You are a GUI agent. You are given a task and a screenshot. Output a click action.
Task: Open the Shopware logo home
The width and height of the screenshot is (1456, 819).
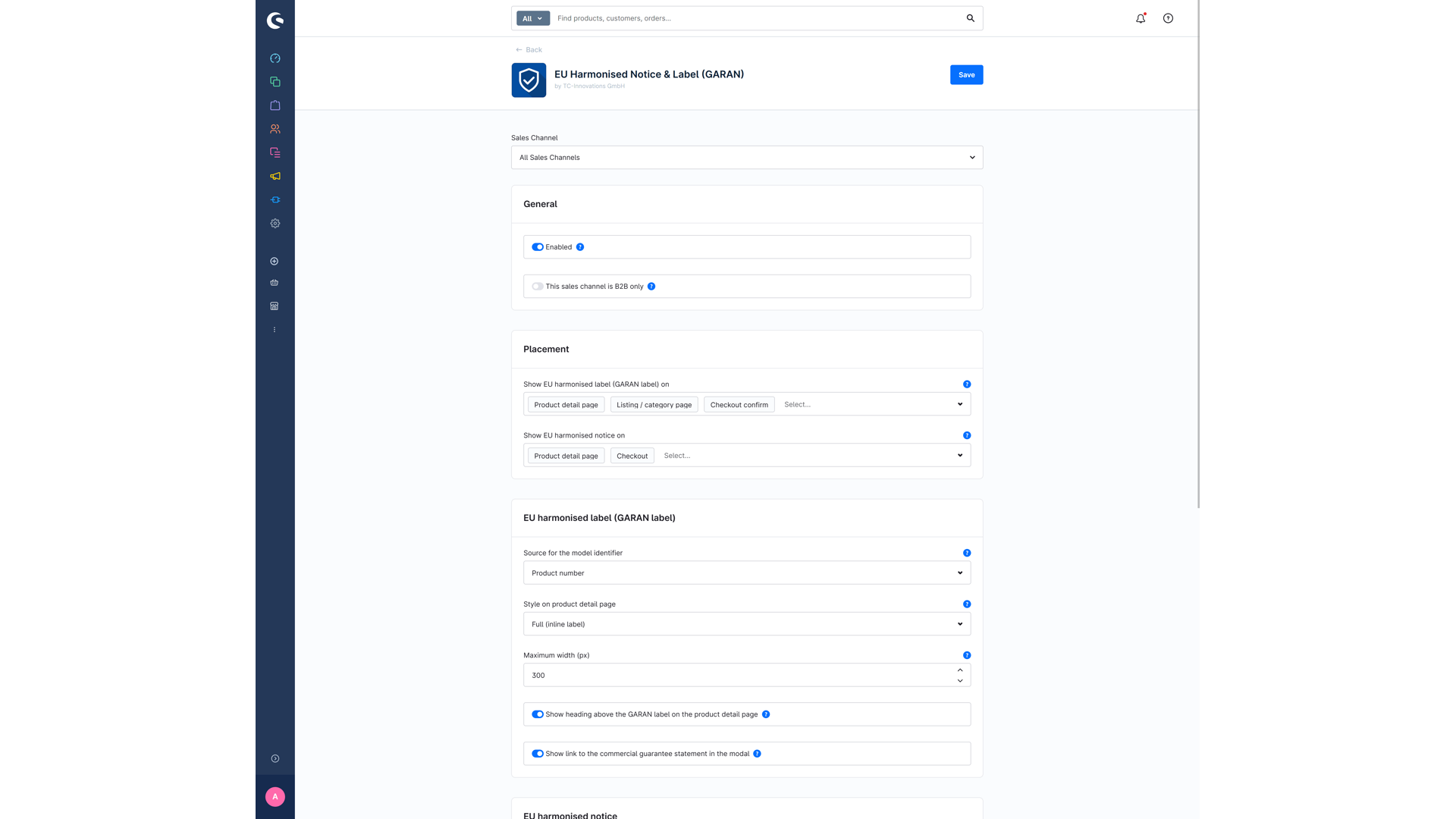coord(275,20)
